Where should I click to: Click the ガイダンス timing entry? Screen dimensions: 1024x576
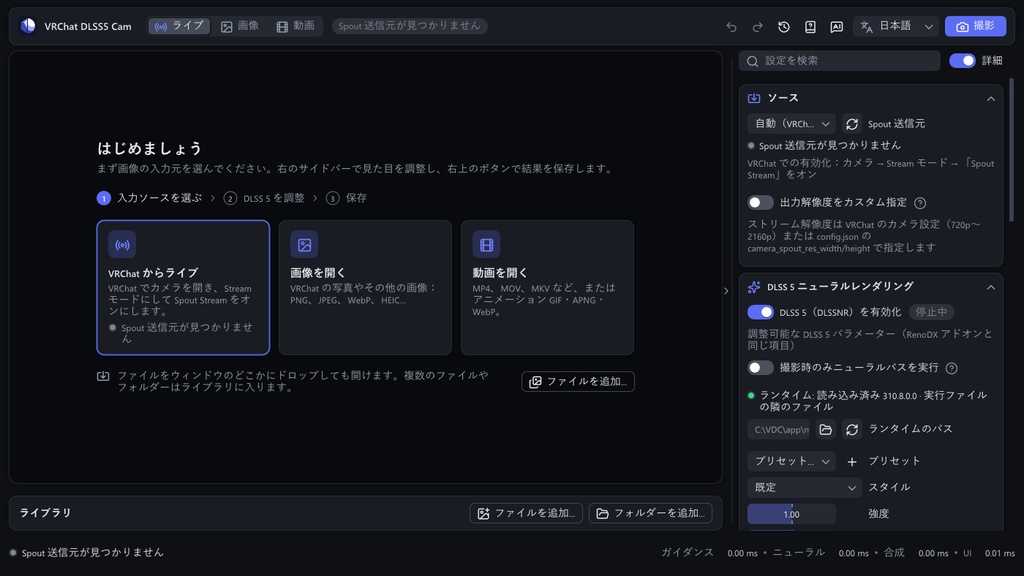pos(709,552)
